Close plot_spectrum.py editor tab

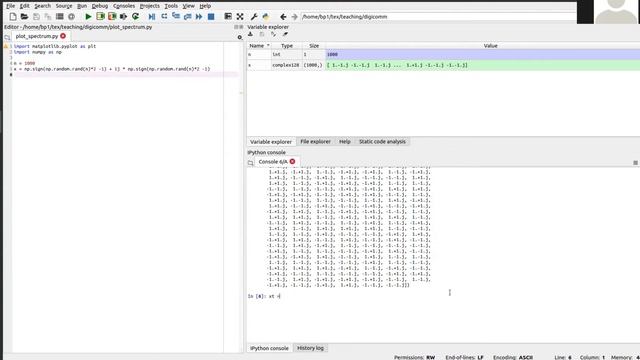point(63,36)
